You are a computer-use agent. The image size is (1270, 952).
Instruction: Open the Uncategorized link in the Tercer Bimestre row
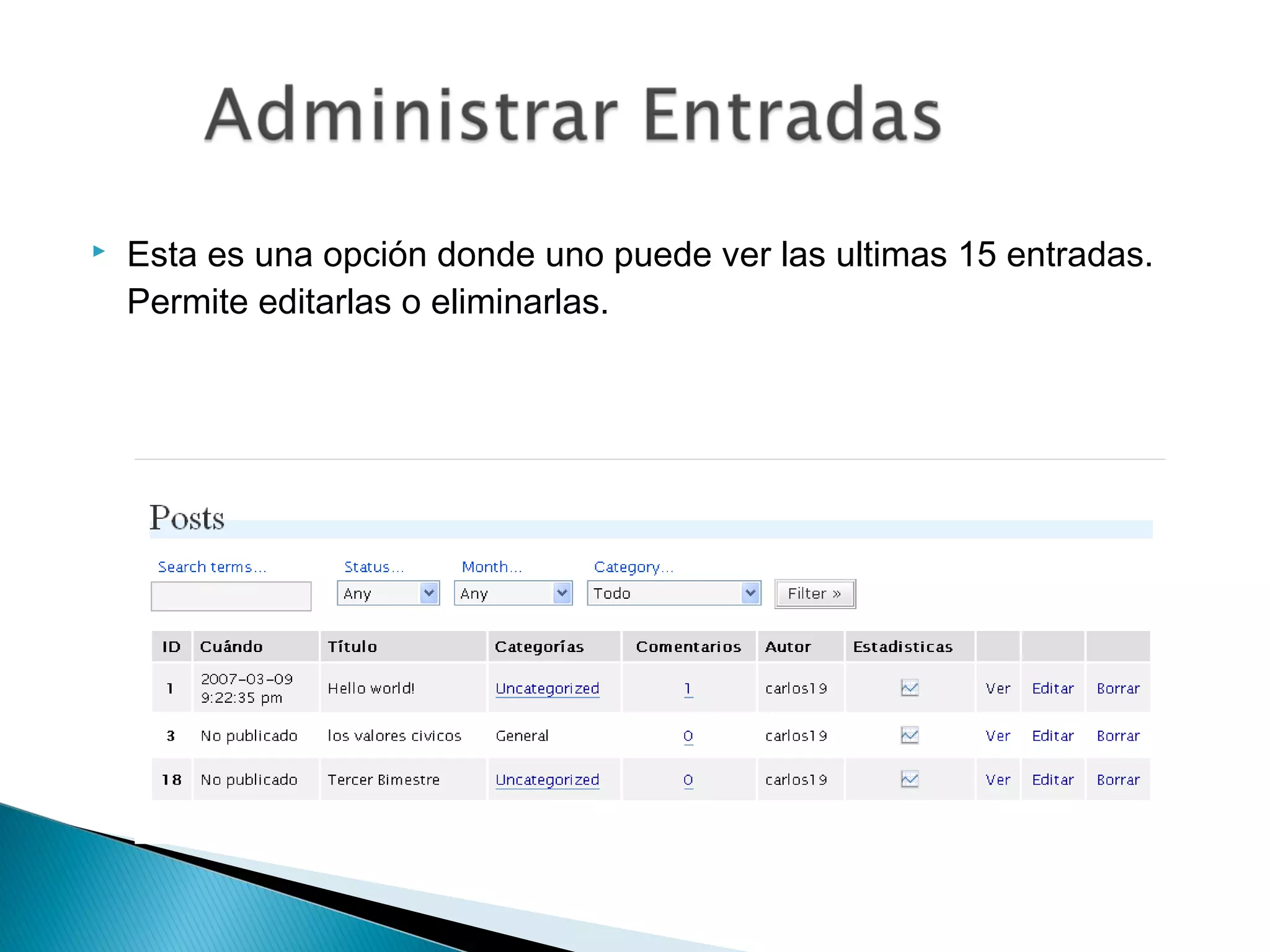(x=547, y=780)
